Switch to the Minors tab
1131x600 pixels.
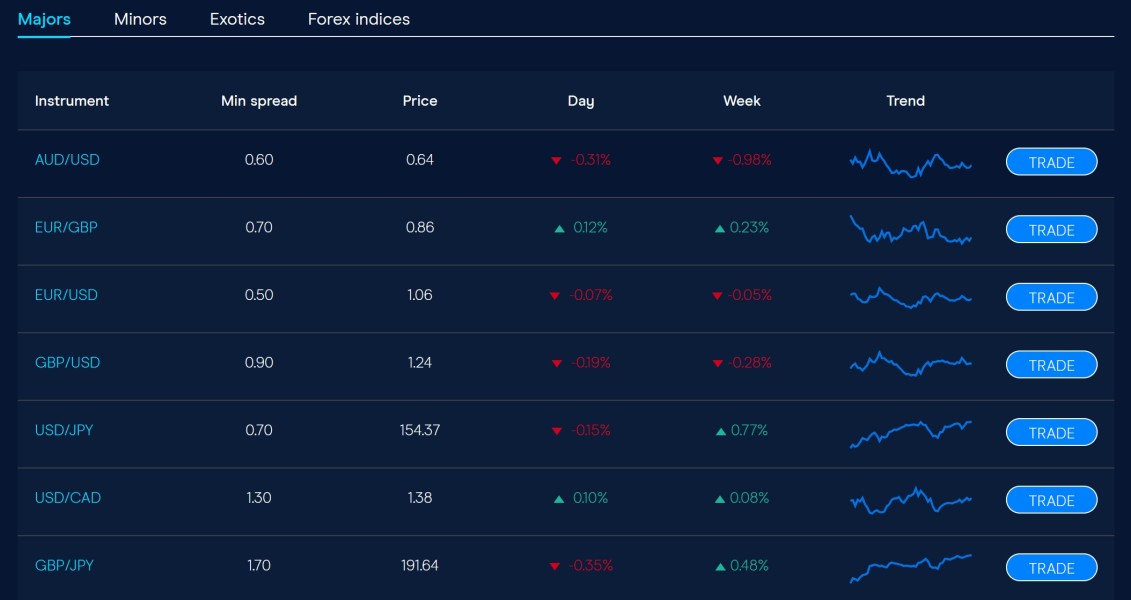pos(140,19)
